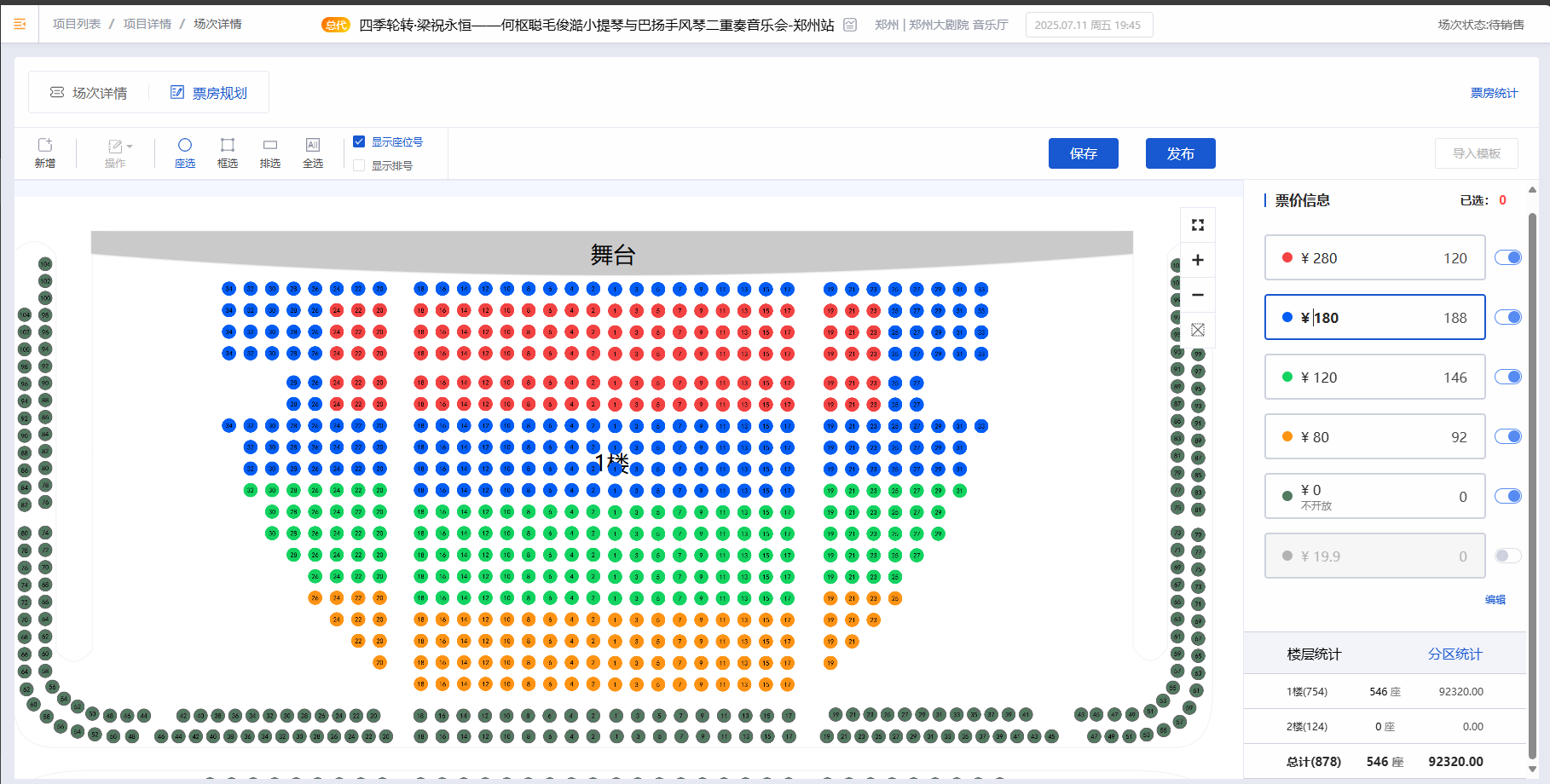The width and height of the screenshot is (1550, 784).
Task: Uncheck the 显示座位号 checkbox
Action: (359, 141)
